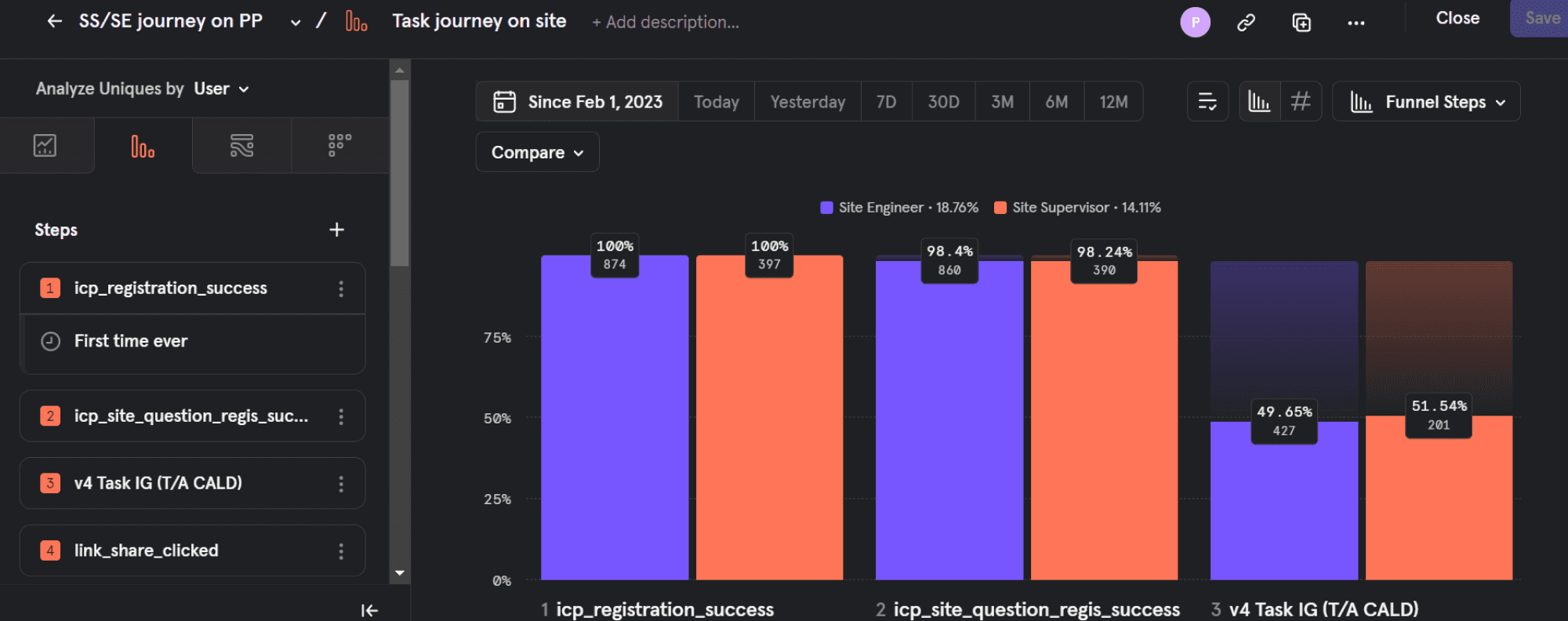Open the Funnel Steps chart type dropdown
Viewport: 1568px width, 621px height.
(x=1426, y=102)
